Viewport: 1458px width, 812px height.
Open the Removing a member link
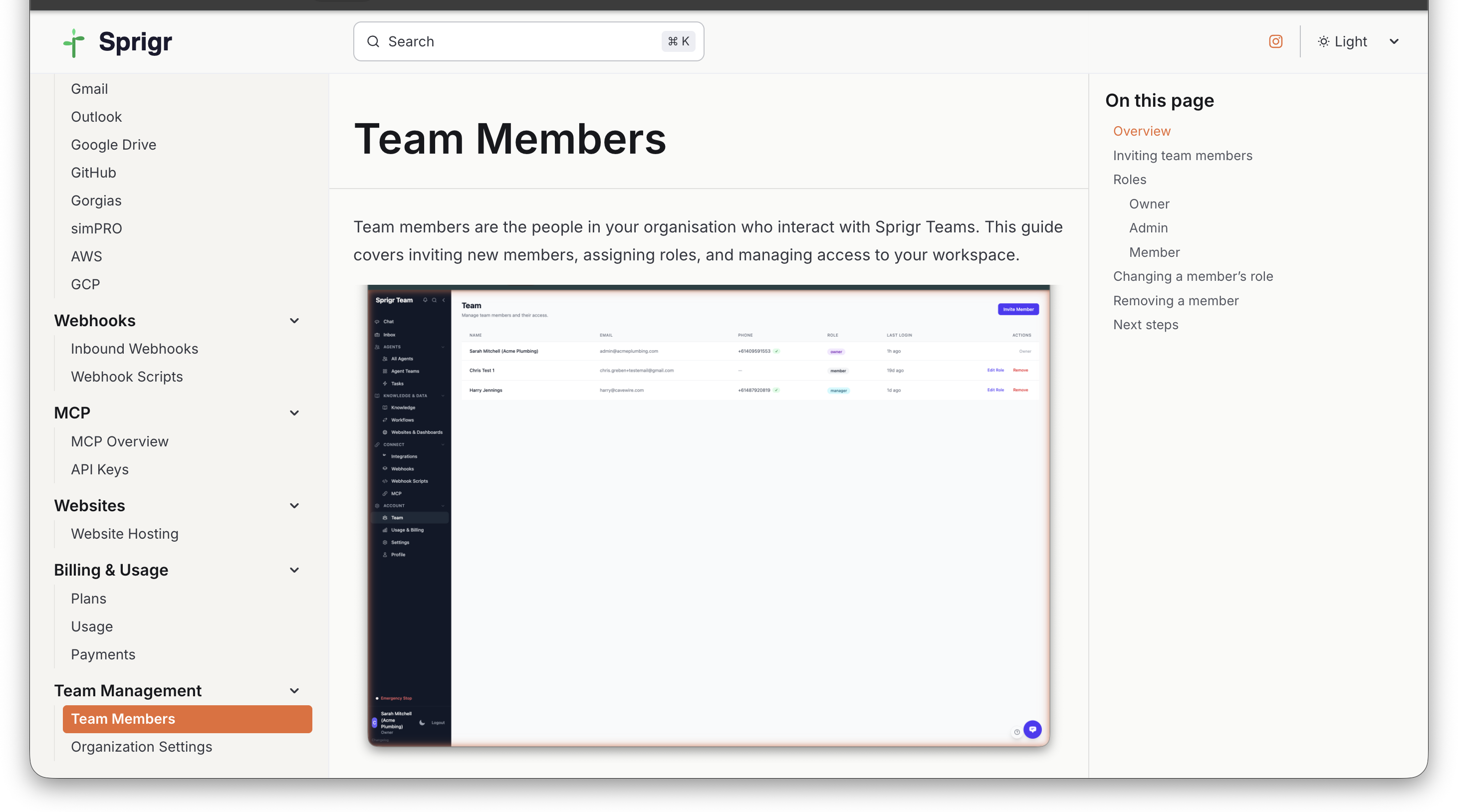click(1176, 300)
